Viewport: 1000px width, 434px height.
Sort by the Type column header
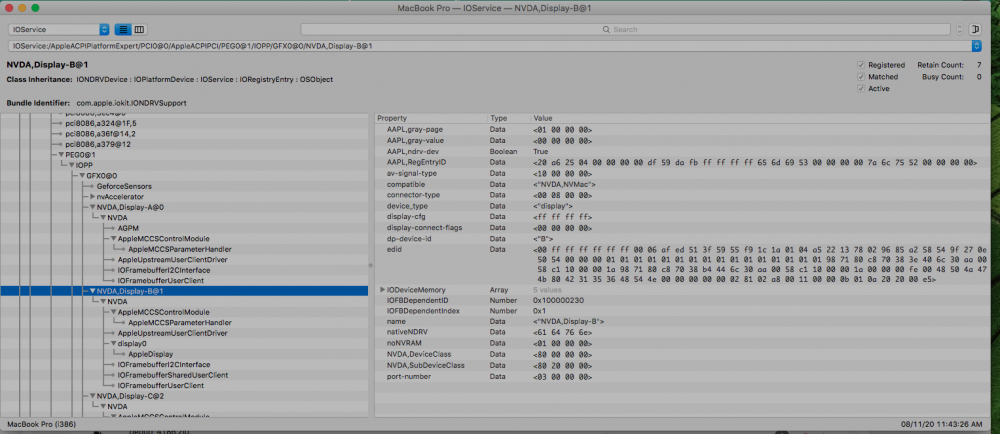pyautogui.click(x=498, y=118)
